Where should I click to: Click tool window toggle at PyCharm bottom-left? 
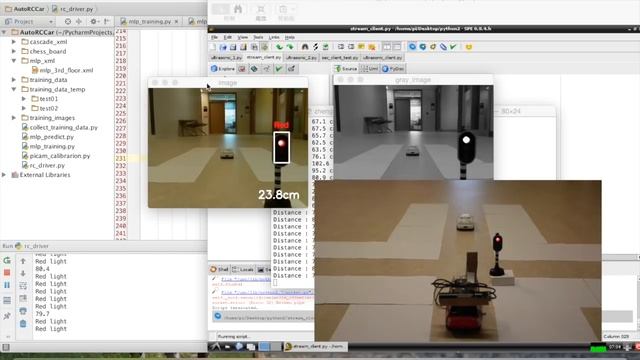[6, 347]
